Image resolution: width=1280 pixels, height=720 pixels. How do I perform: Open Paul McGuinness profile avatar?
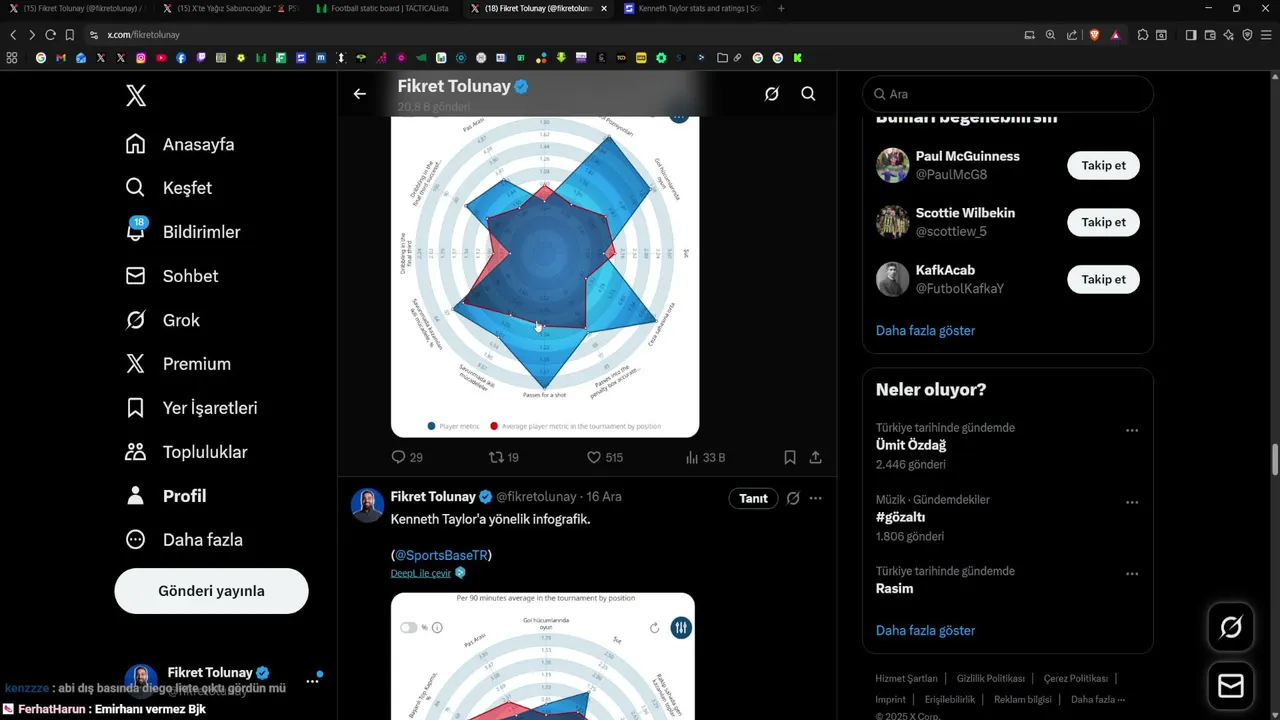[x=893, y=165]
